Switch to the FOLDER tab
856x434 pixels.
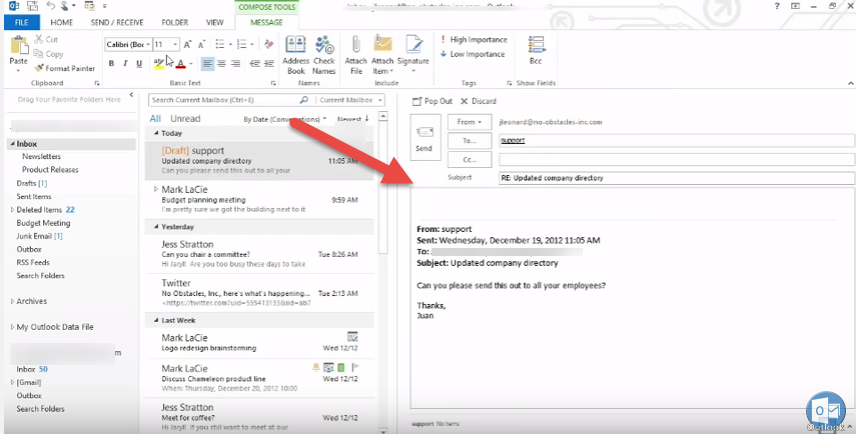(175, 22)
